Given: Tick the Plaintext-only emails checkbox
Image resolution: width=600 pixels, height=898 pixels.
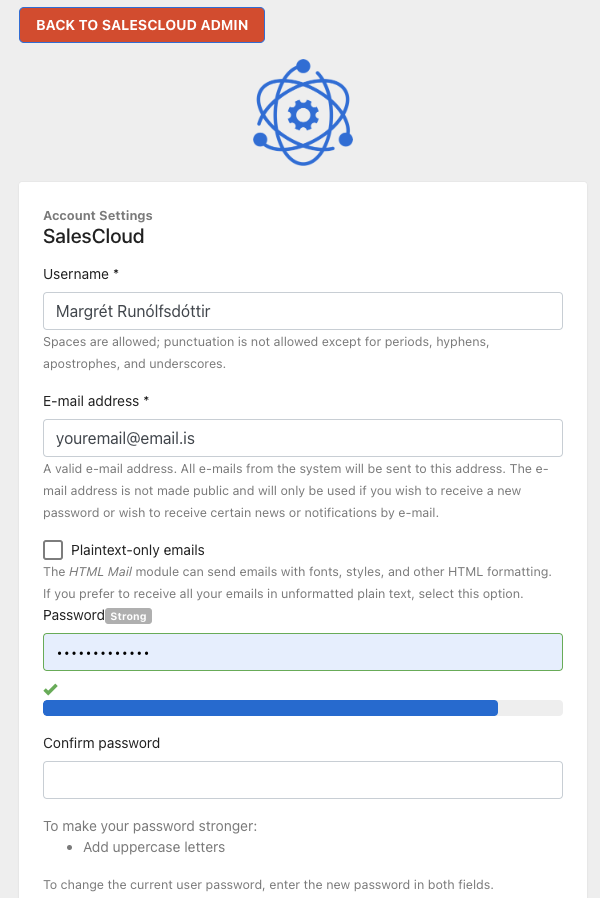Looking at the screenshot, I should coord(53,550).
